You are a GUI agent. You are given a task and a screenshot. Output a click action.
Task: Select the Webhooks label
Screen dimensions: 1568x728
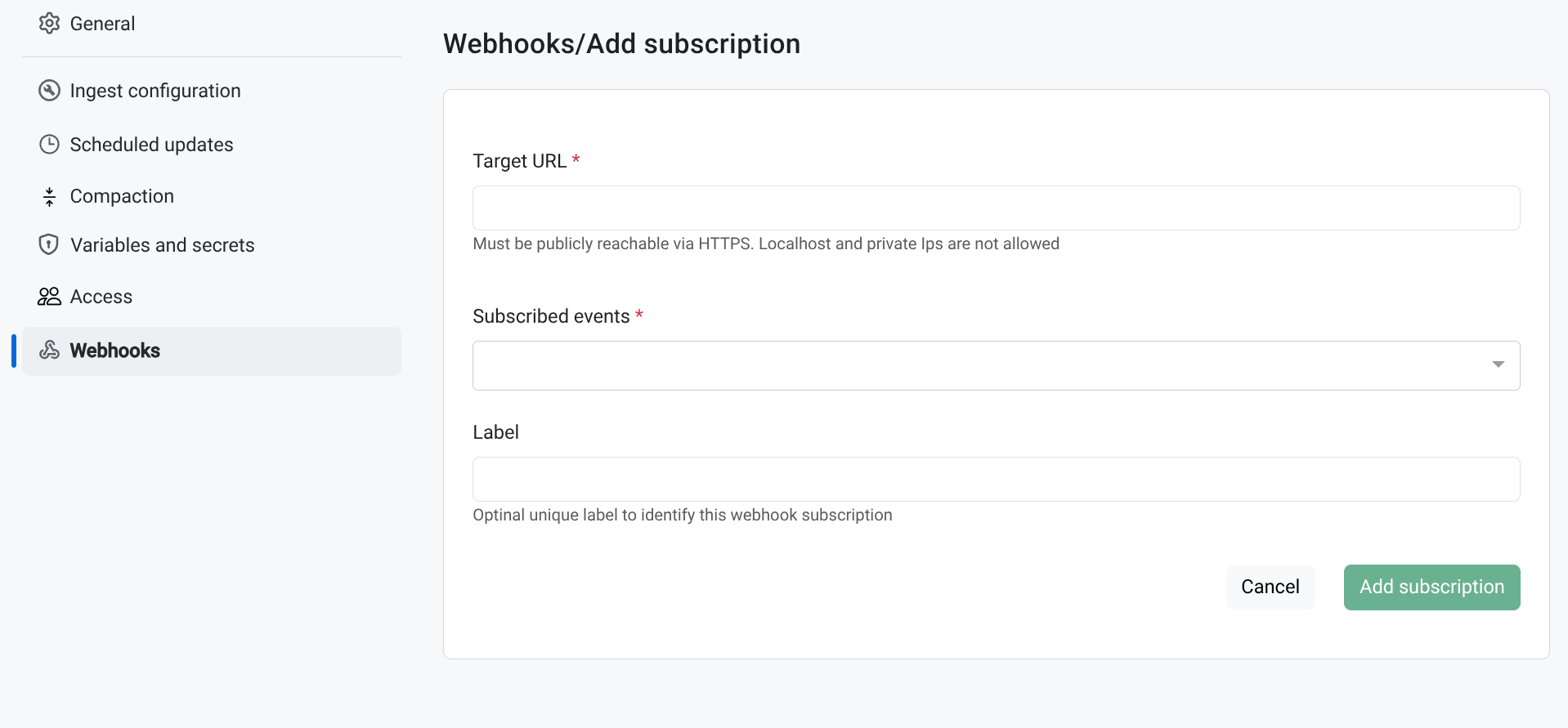114,351
